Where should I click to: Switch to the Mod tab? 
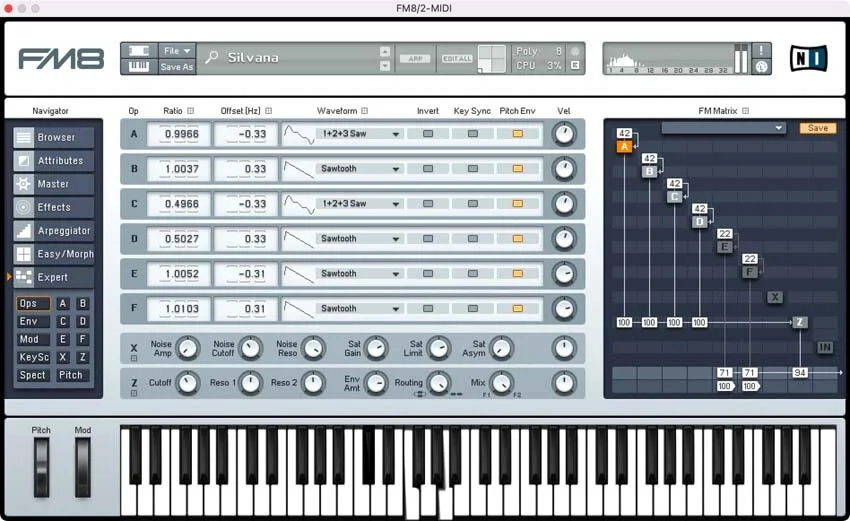click(x=33, y=339)
